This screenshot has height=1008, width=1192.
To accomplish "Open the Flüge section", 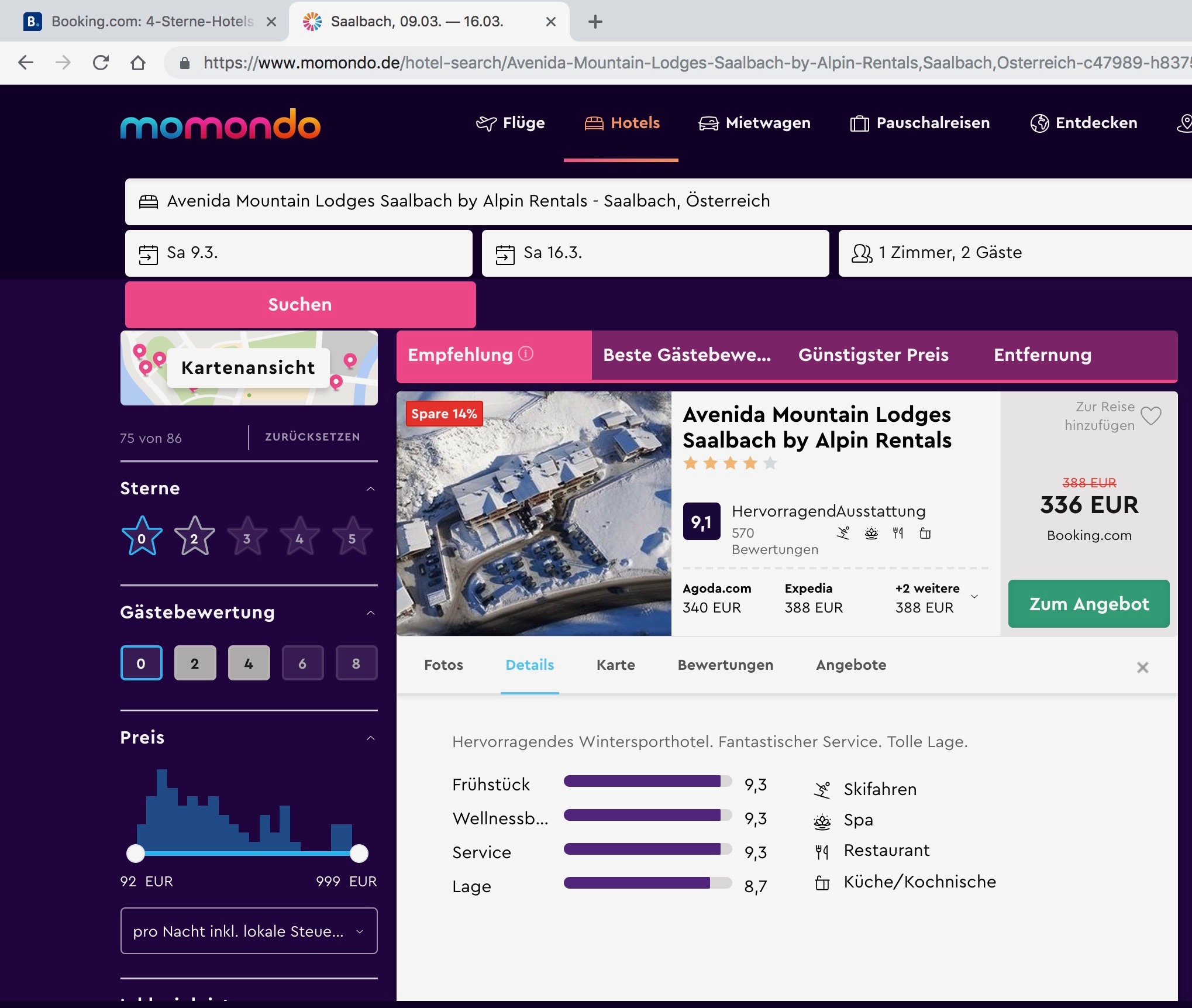I will click(511, 123).
